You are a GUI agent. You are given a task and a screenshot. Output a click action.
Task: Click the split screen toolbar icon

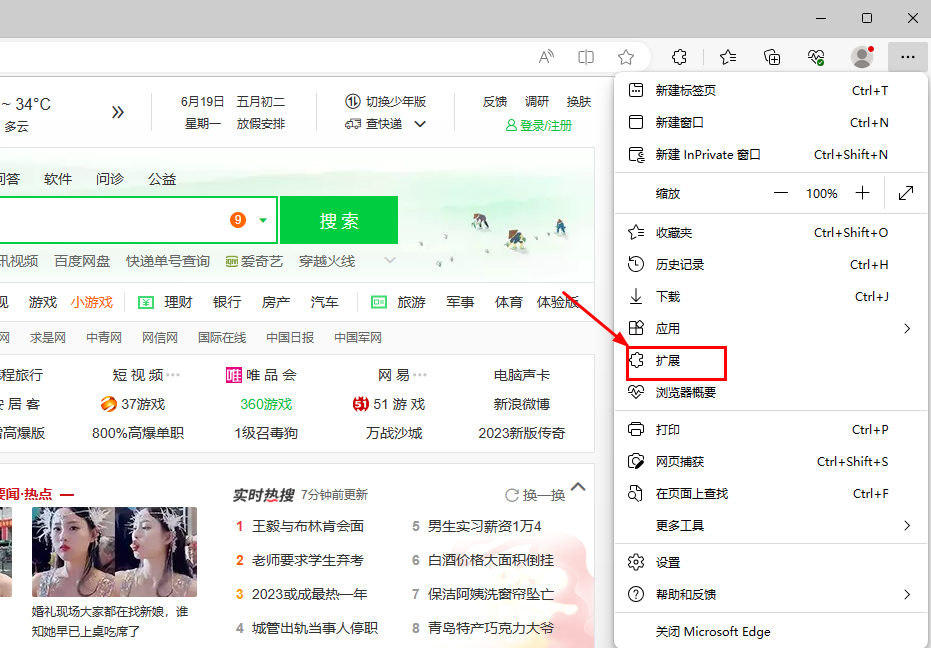click(x=585, y=57)
